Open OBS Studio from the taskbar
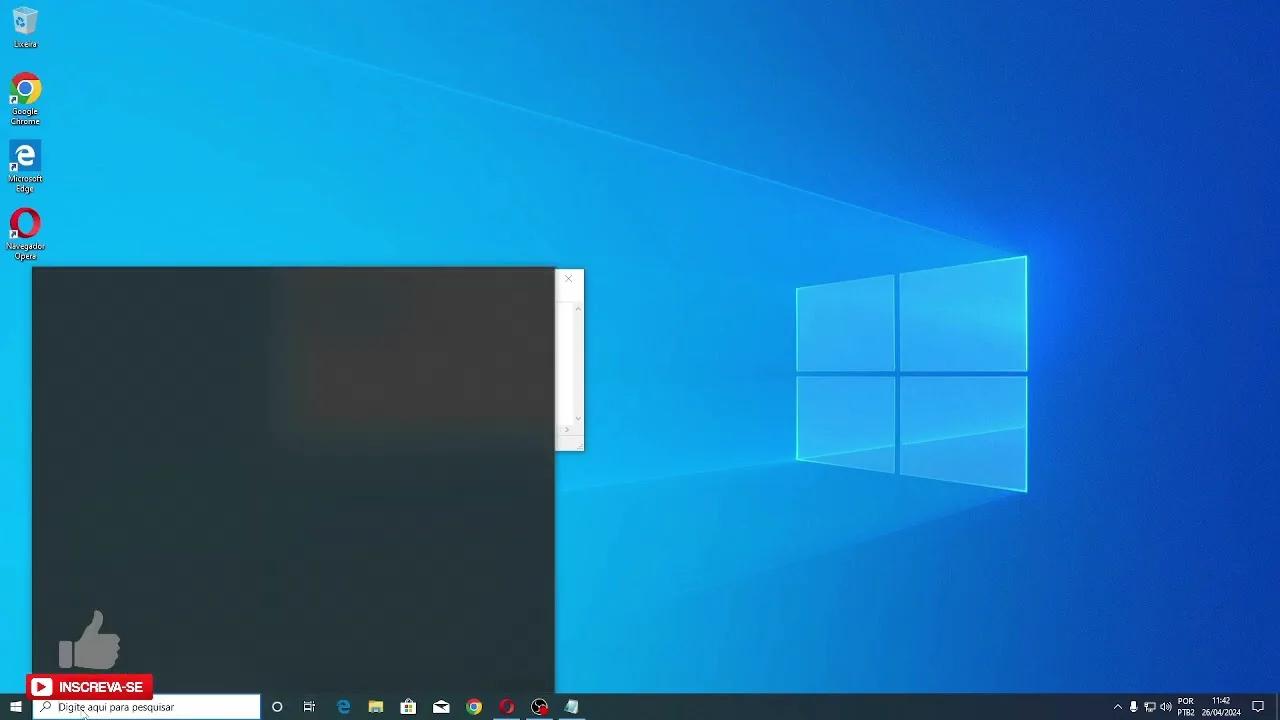Viewport: 1280px width, 720px height. pos(539,707)
